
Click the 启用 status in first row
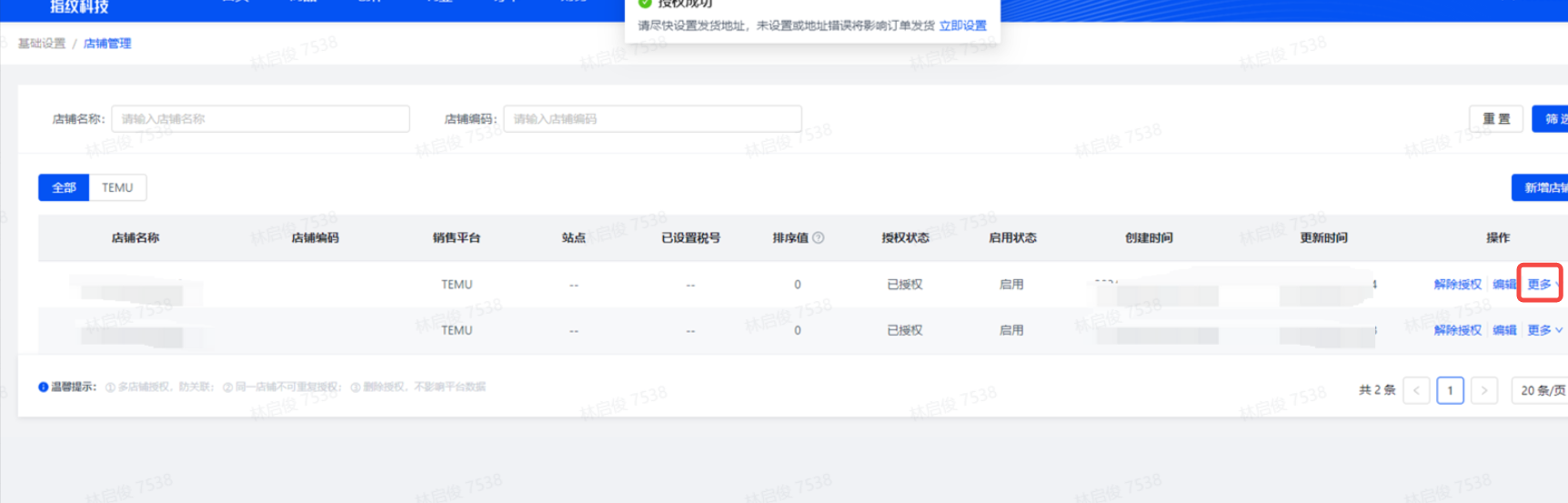1011,284
